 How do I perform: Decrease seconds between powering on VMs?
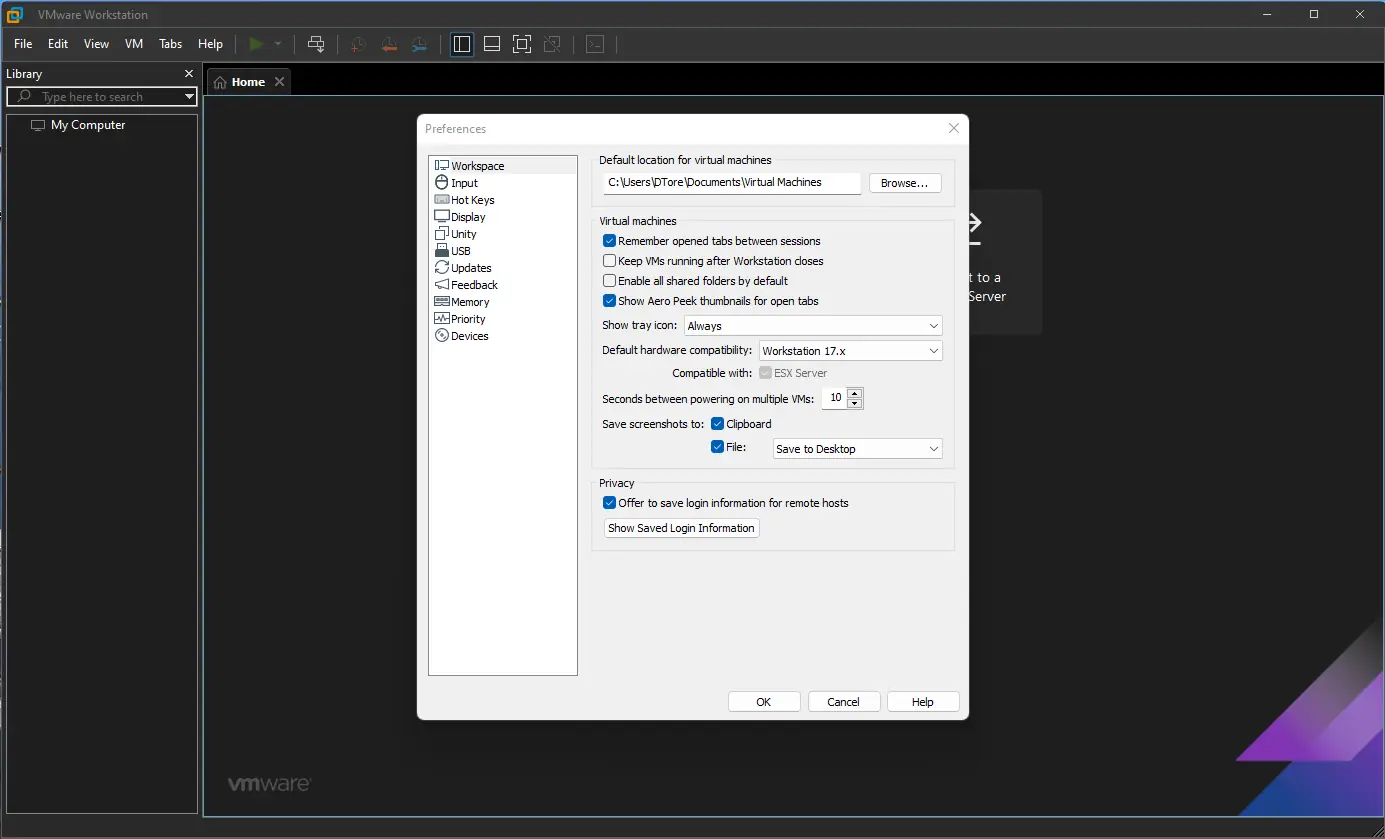(854, 403)
